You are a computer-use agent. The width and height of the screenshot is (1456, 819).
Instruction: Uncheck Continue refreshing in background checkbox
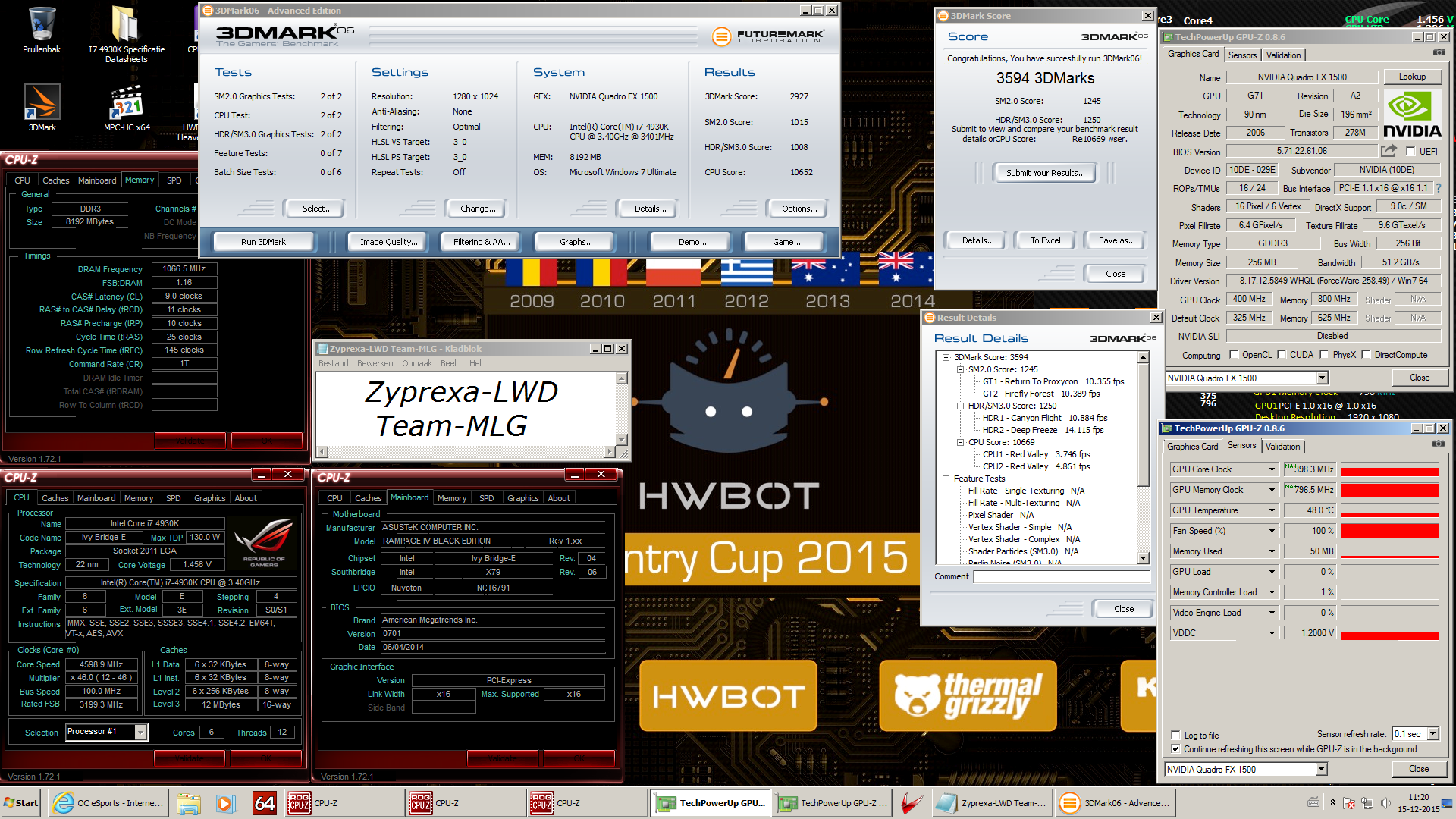click(1175, 748)
